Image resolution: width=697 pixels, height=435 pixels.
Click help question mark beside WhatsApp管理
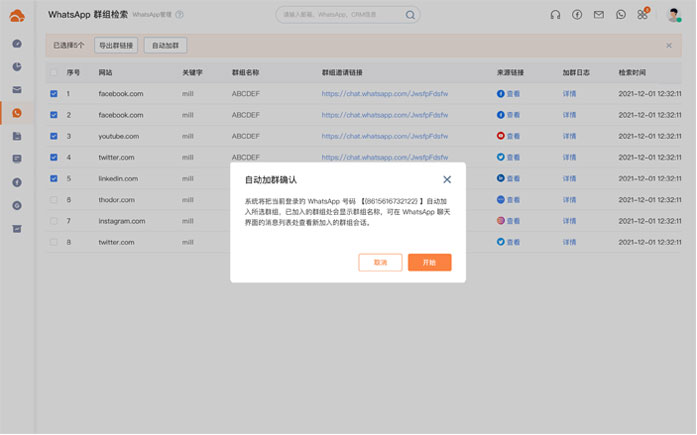coord(179,15)
